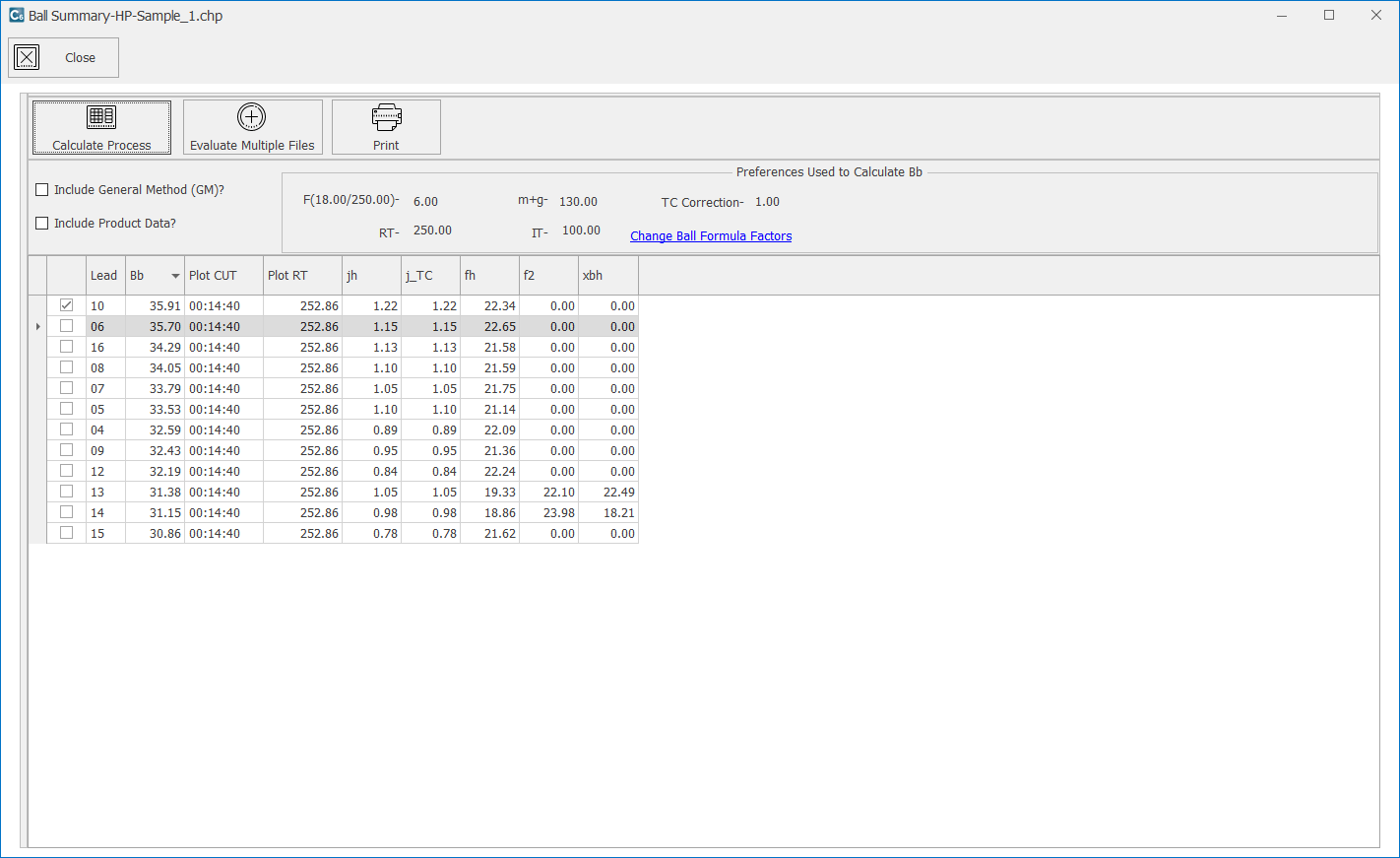Click the j_TC column header
Viewport: 1400px width, 858px height.
[430, 276]
